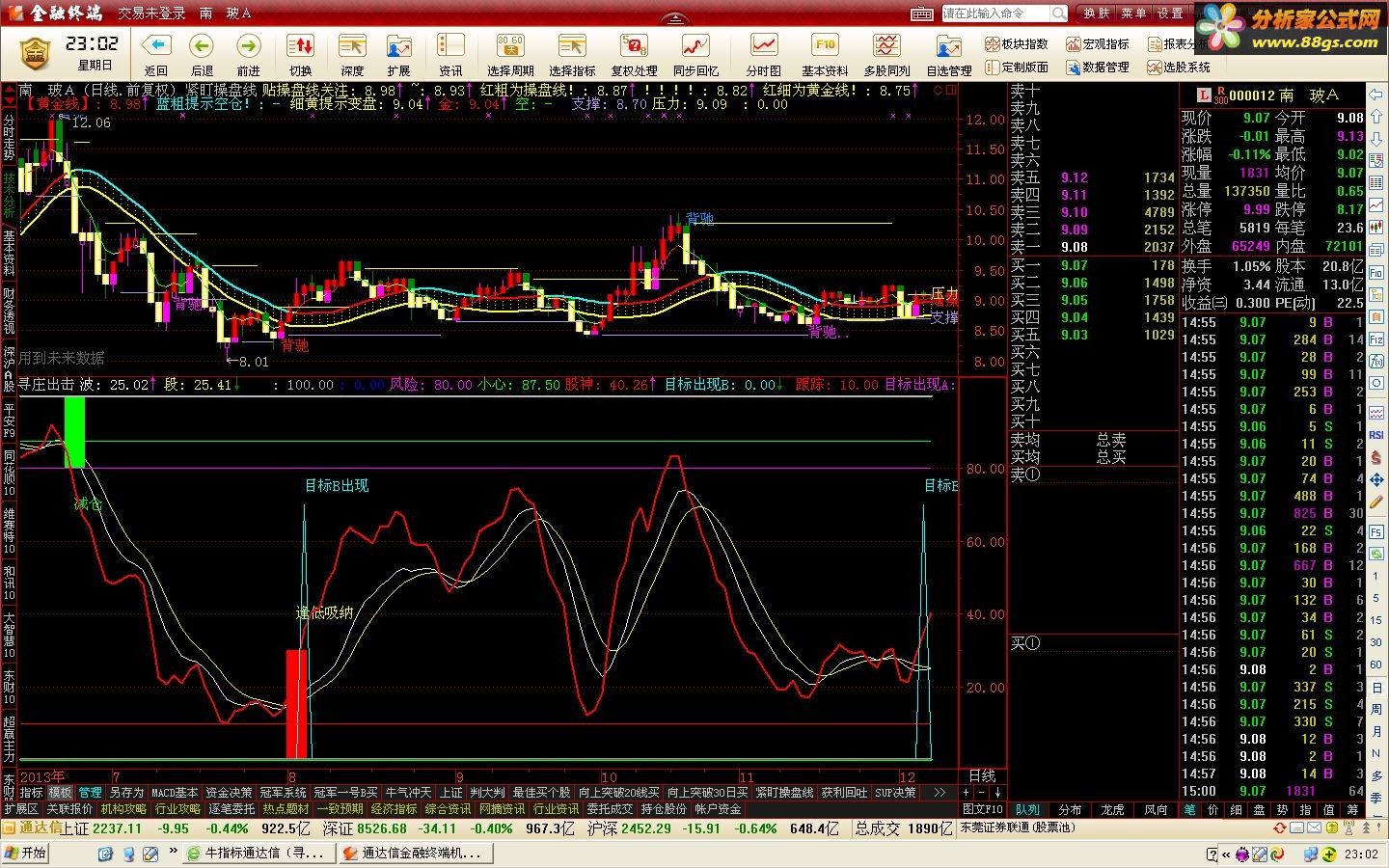Click the gold shield logo icon

[x=36, y=55]
